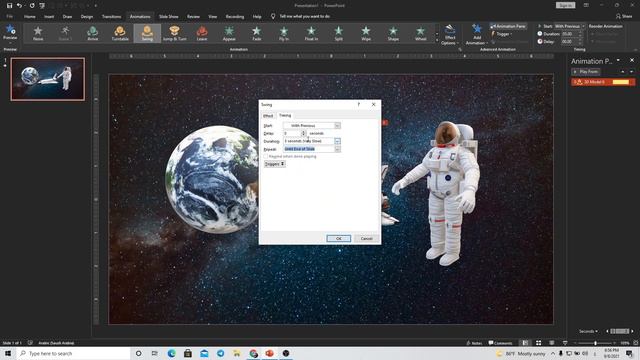Open the Slide Show ribbon tab
Image resolution: width=640 pixels, height=360 pixels.
tap(169, 17)
